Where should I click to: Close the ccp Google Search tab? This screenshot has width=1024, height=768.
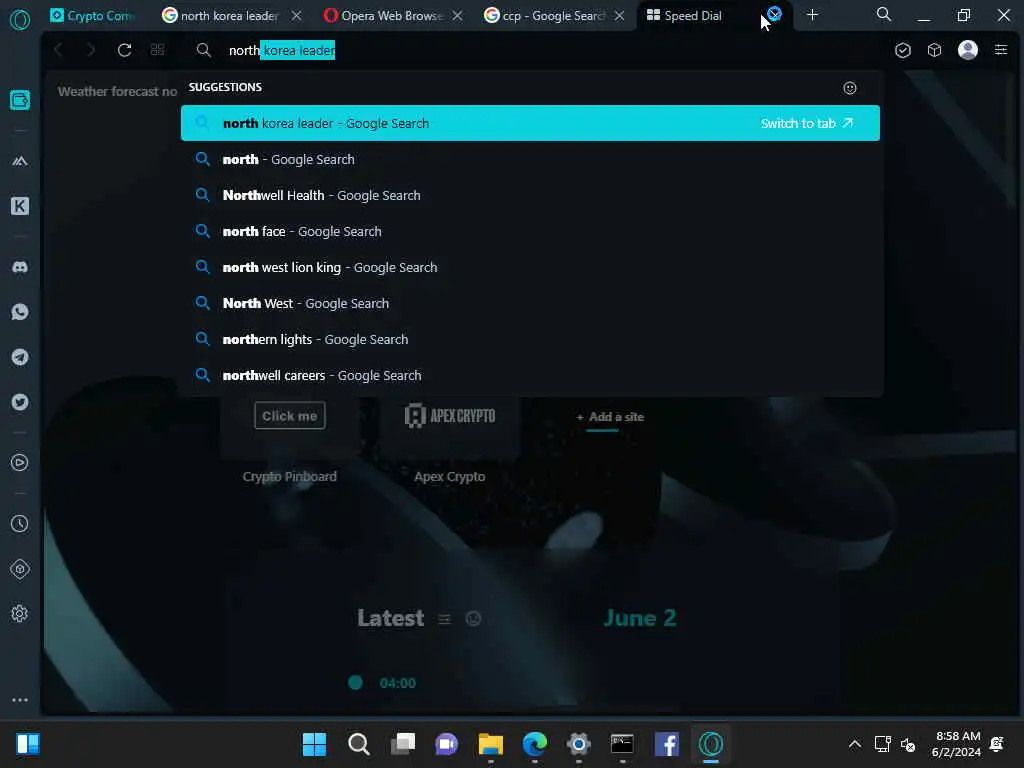click(619, 15)
